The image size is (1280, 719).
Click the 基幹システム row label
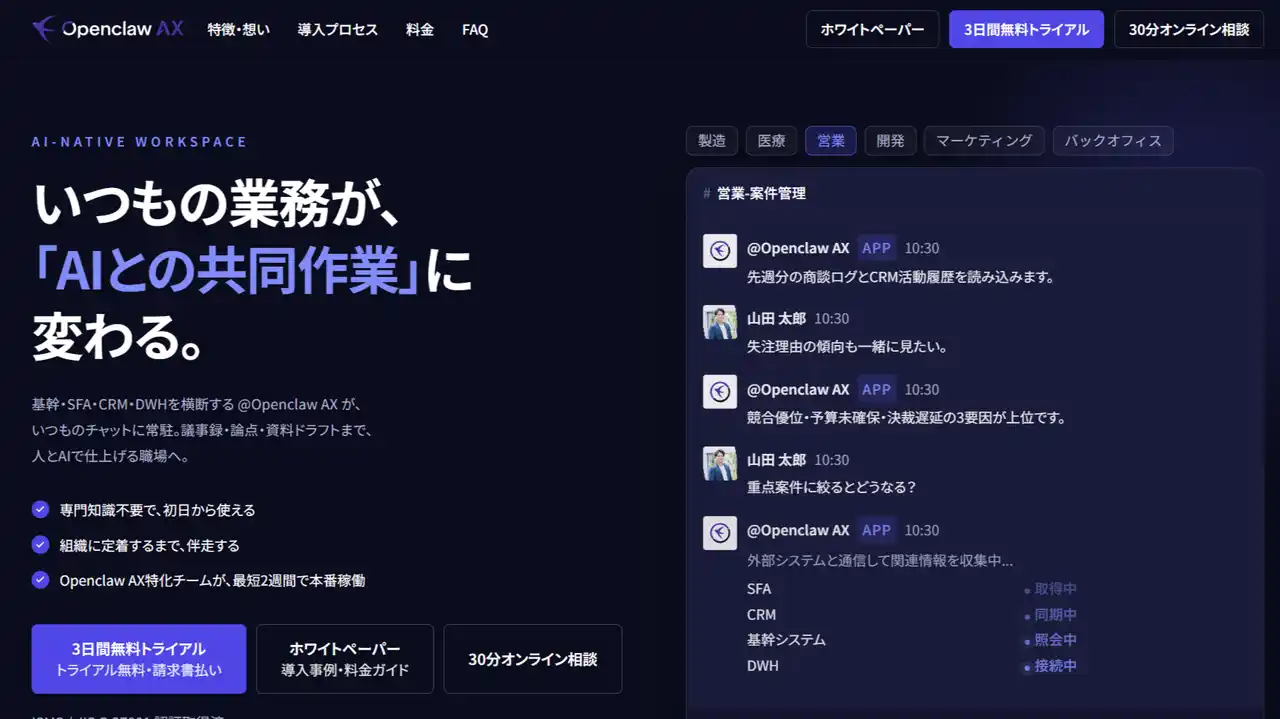[x=786, y=640]
